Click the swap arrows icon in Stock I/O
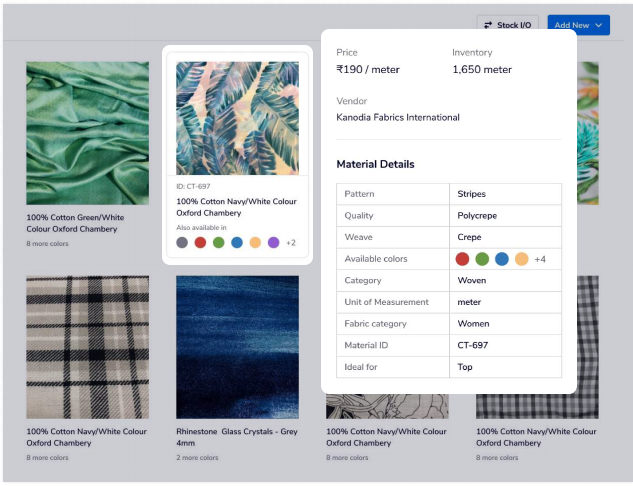Screen dimensions: 633x486 pyautogui.click(x=488, y=25)
